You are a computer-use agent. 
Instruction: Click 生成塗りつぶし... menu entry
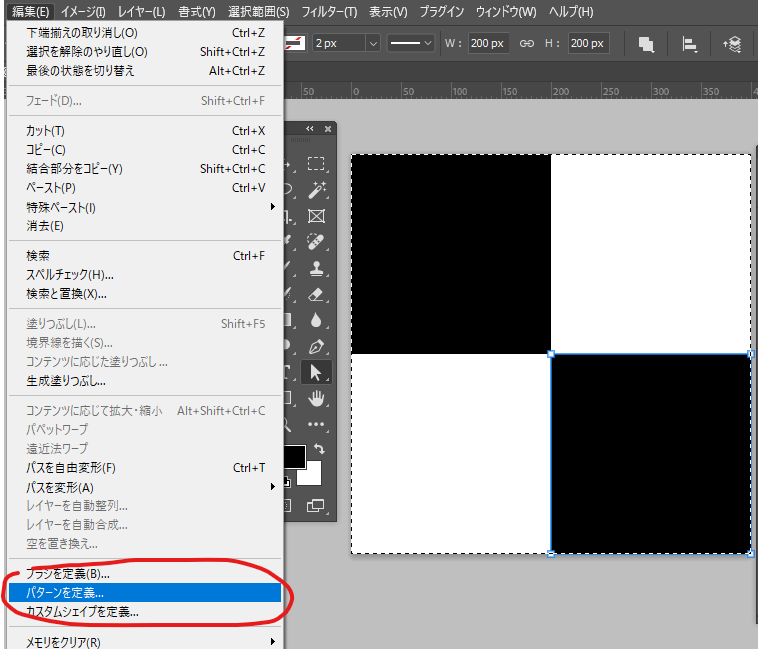pos(66,381)
